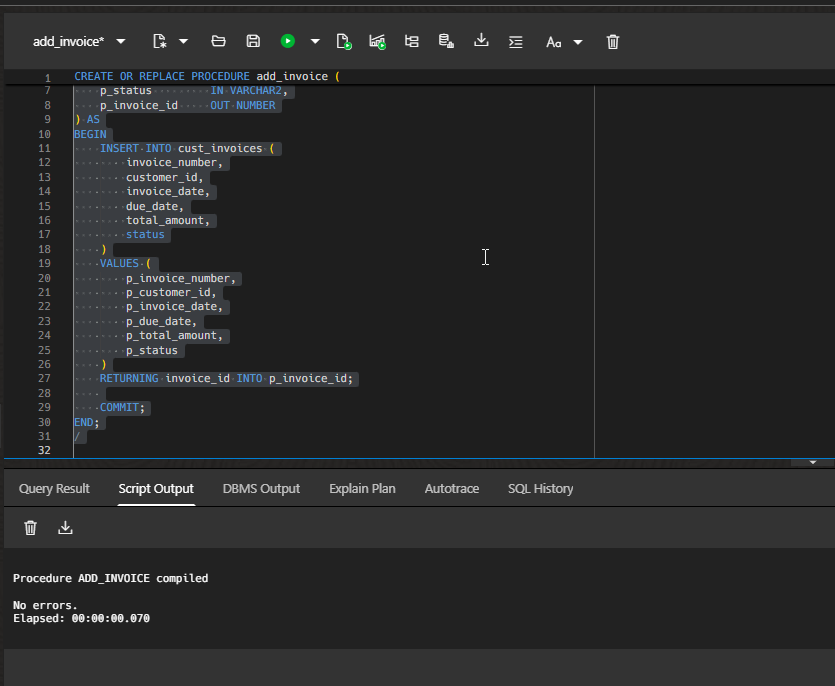Viewport: 835px width, 686px height.
Task: Execute statement using green Run button
Action: click(287, 41)
